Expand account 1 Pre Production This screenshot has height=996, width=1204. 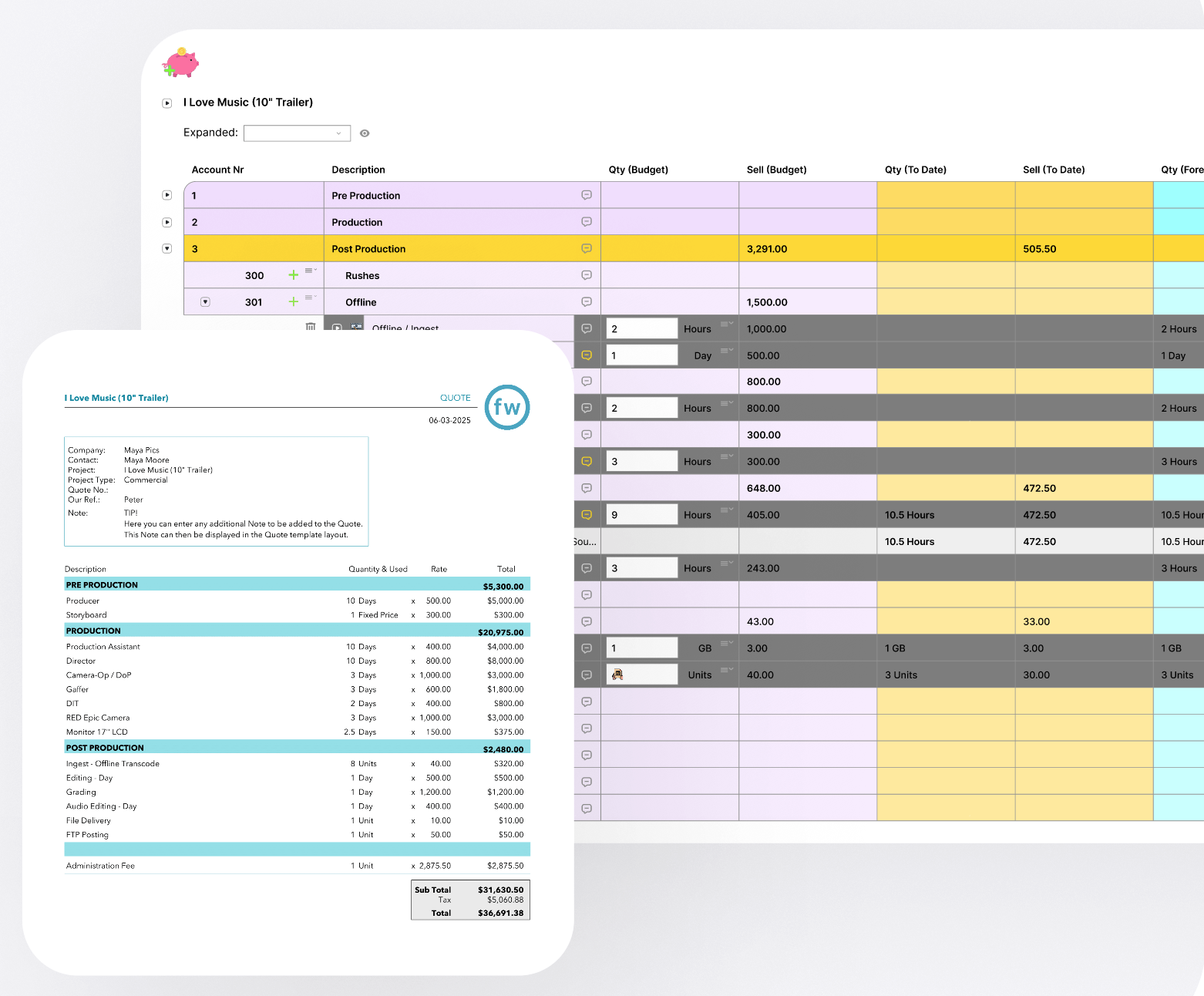(166, 195)
